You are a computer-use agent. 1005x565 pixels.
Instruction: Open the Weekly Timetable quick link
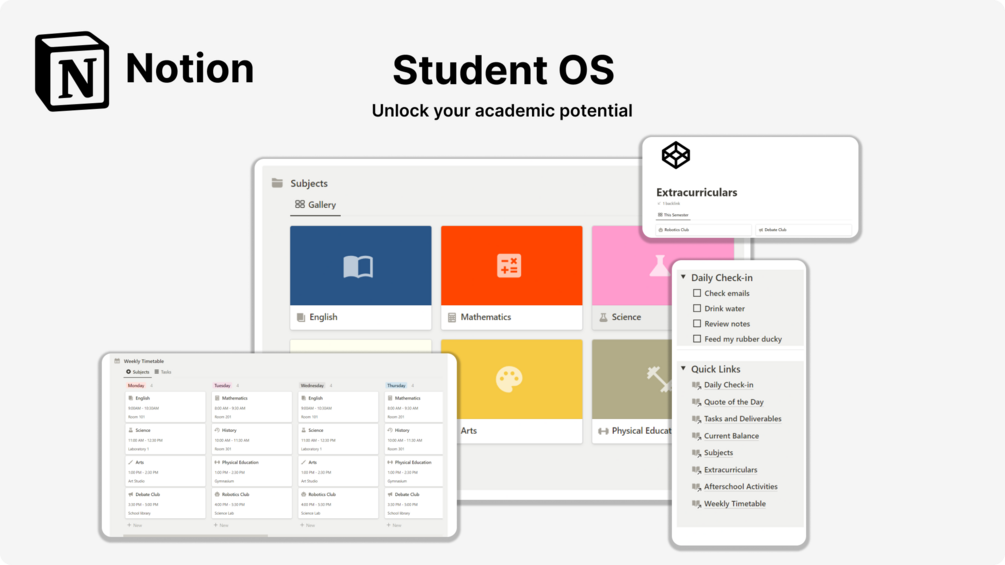click(x=735, y=504)
